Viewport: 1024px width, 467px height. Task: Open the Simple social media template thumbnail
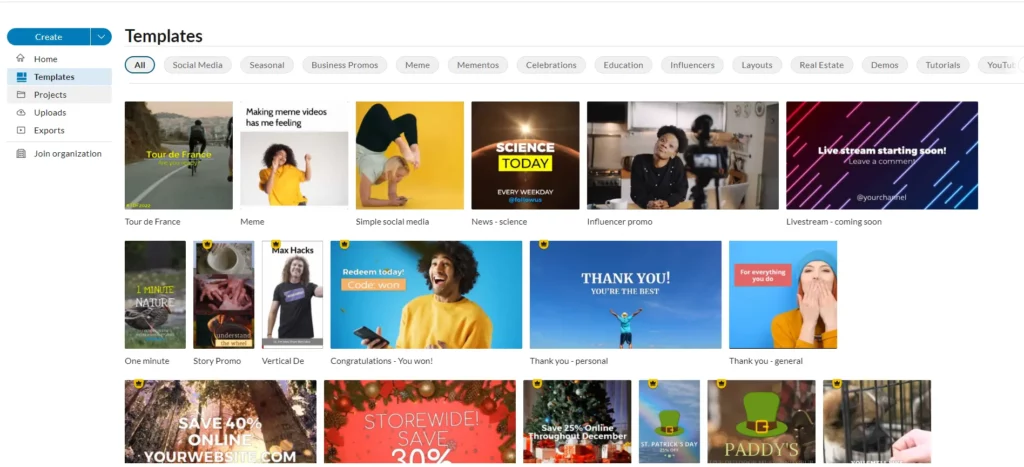409,155
